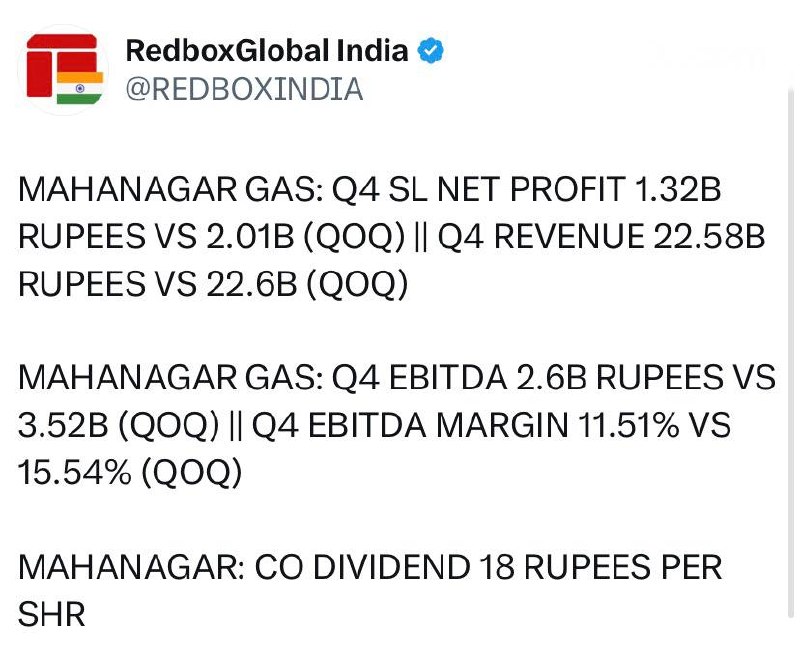Click the vertical scrollbar on the right edge
The image size is (800, 660).
point(791,352)
